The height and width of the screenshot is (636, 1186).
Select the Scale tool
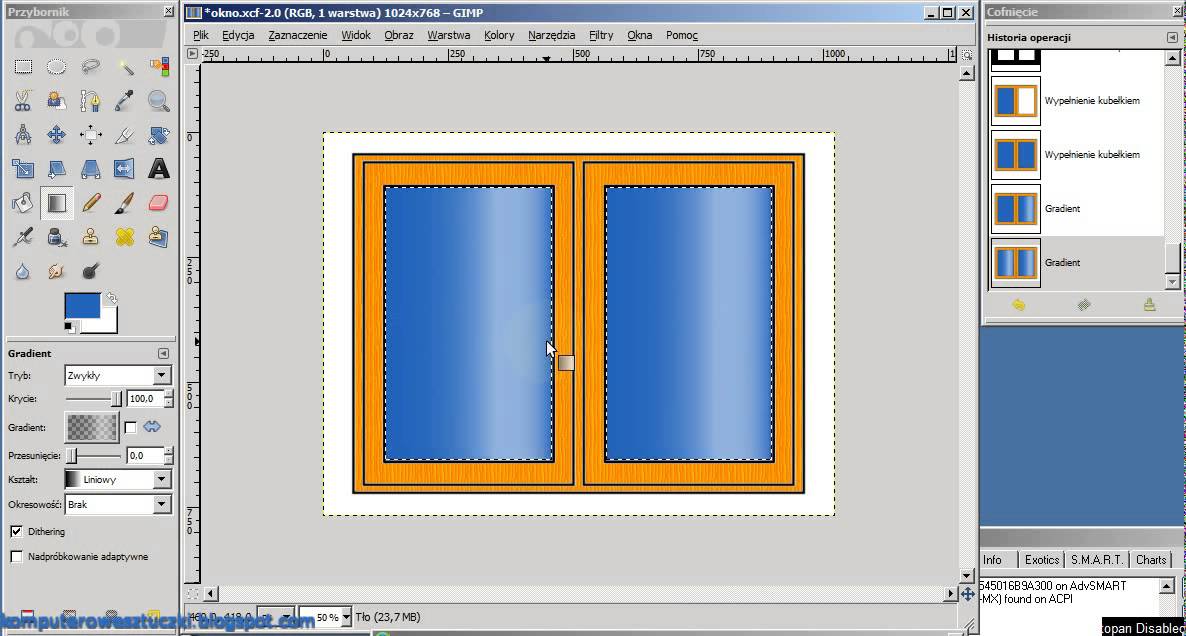23,169
